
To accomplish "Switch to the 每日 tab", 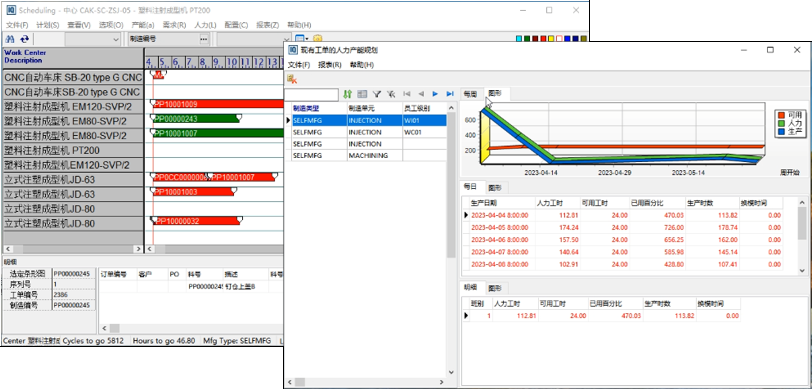I will pyautogui.click(x=471, y=187).
